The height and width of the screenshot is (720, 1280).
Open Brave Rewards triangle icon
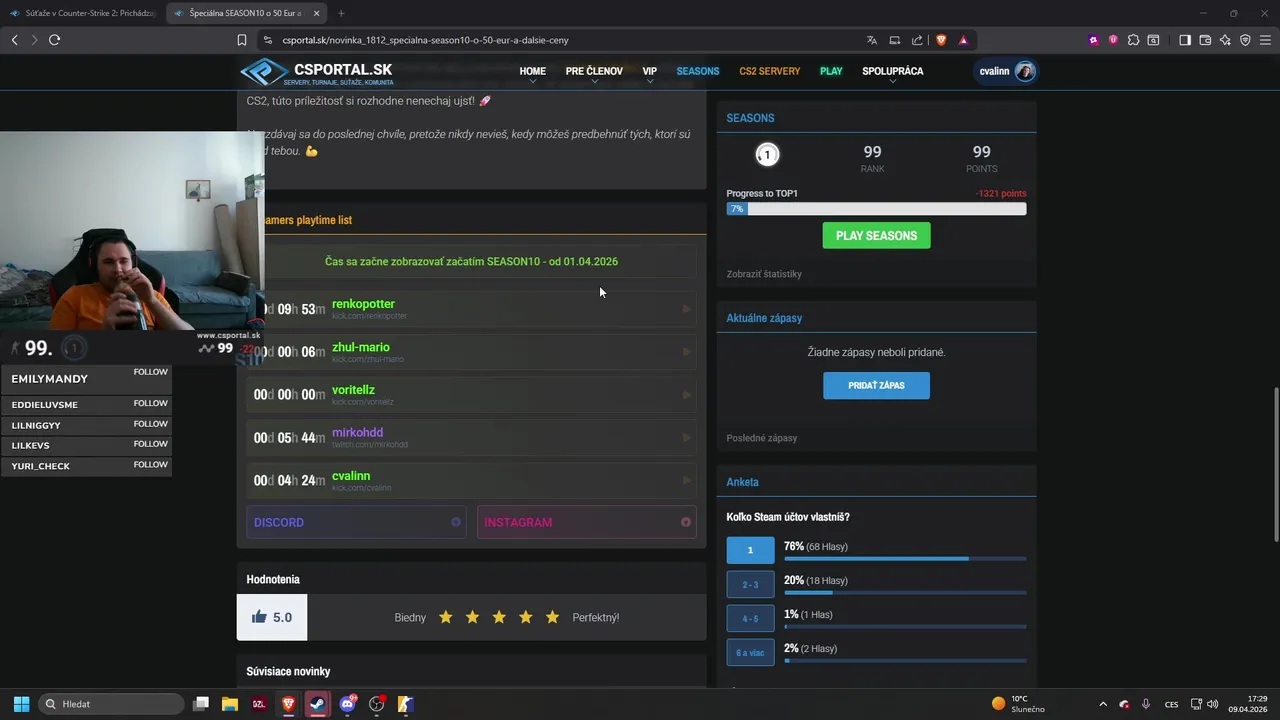963,40
